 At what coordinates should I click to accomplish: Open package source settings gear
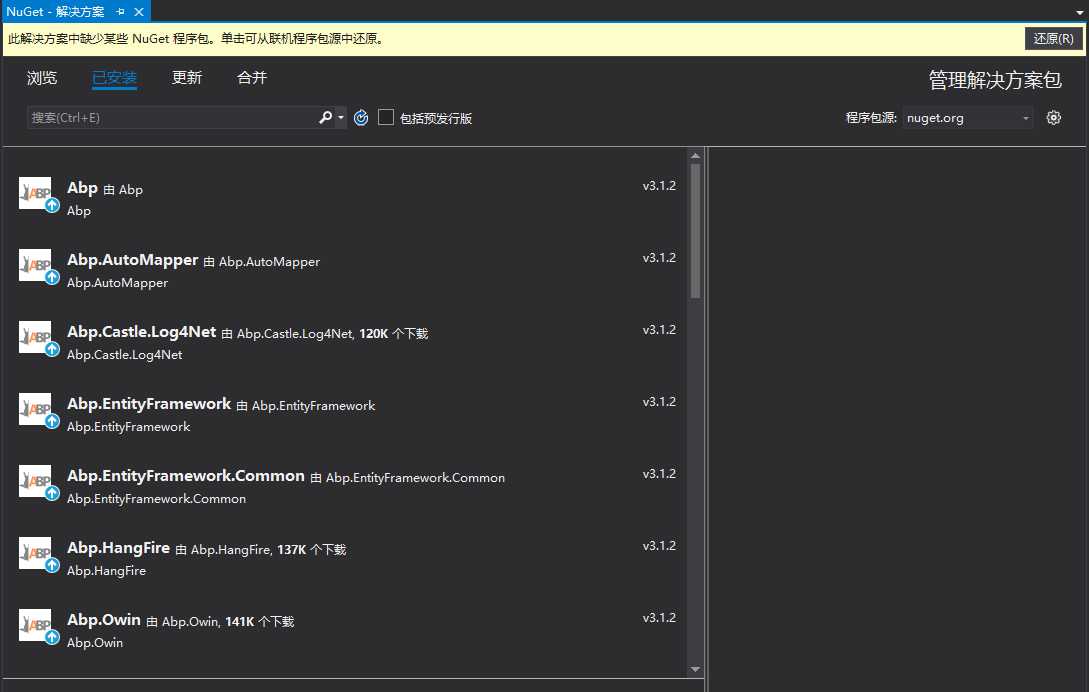1054,117
